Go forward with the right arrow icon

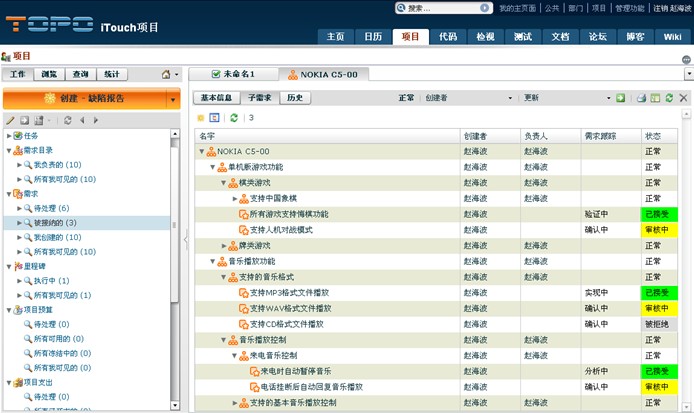[96, 120]
